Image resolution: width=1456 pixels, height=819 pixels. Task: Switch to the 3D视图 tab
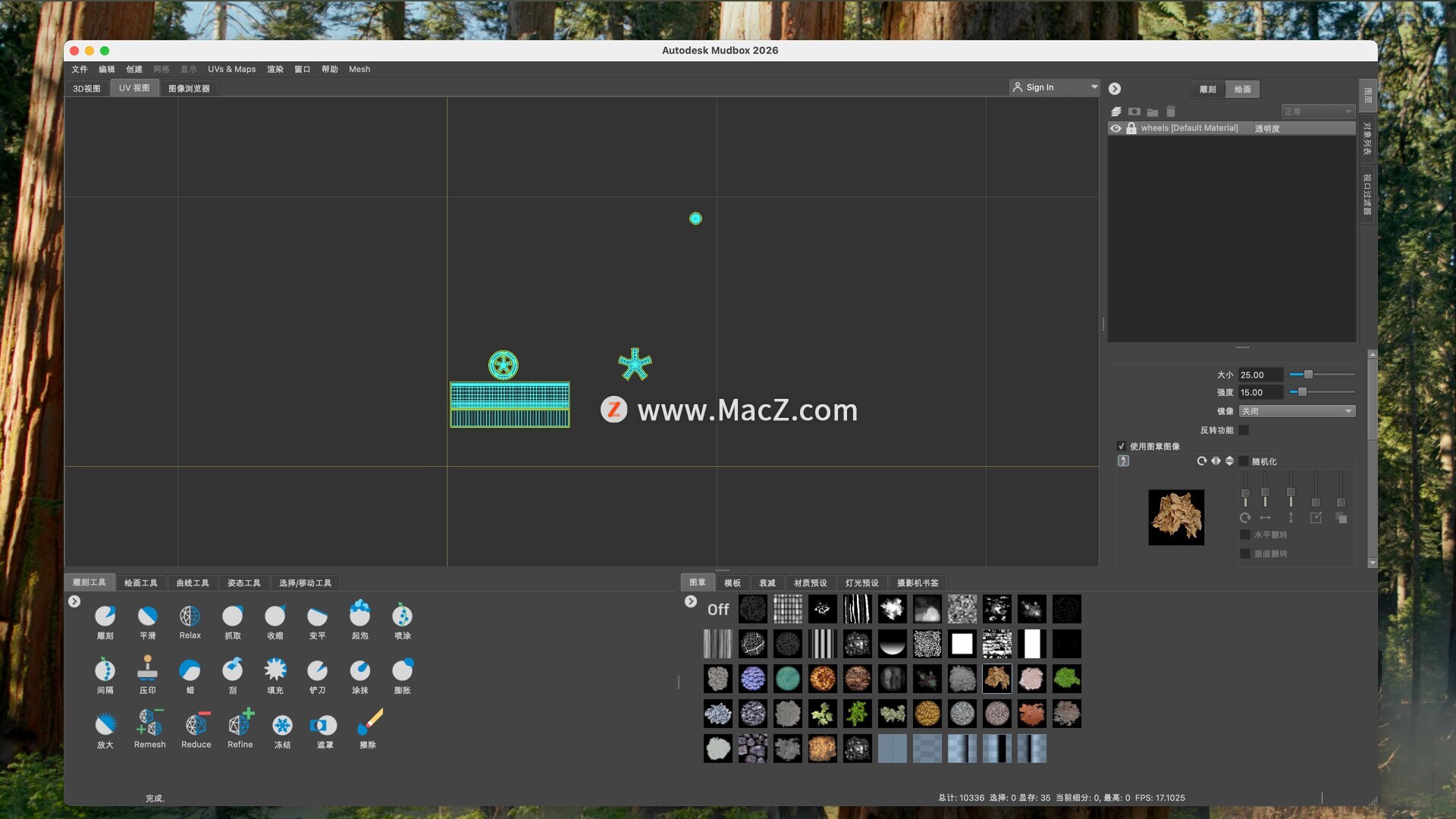(86, 89)
